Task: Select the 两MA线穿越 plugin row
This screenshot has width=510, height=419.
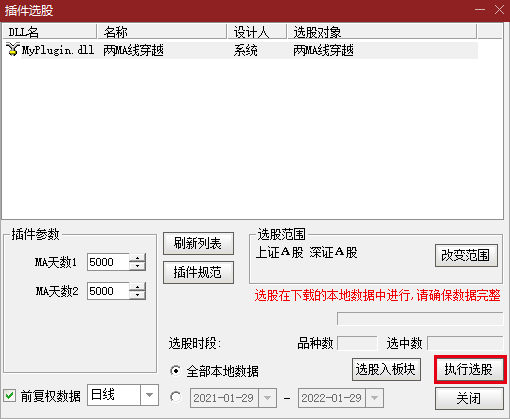Action: coord(241,50)
